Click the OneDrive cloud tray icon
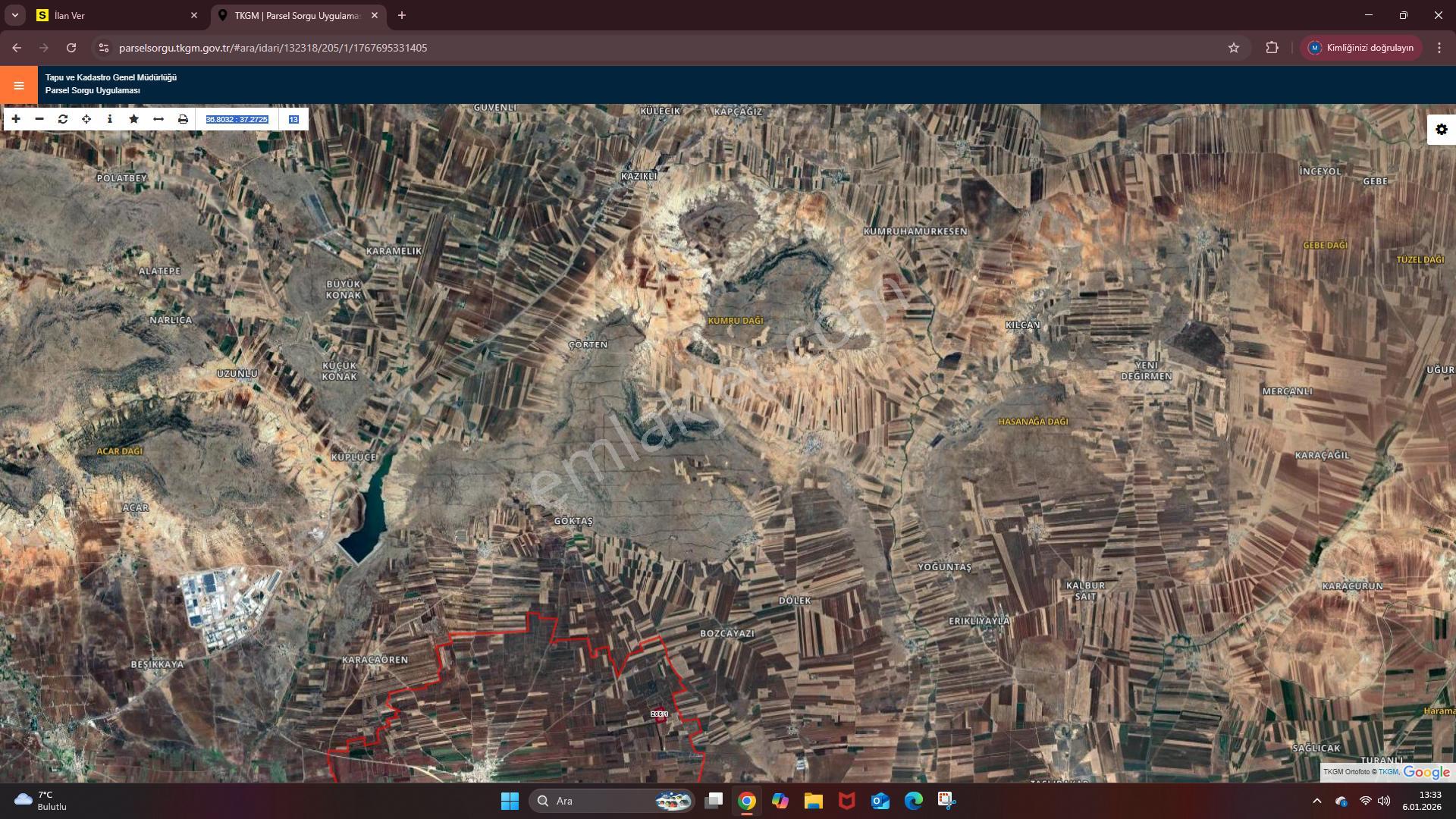 [x=1341, y=801]
